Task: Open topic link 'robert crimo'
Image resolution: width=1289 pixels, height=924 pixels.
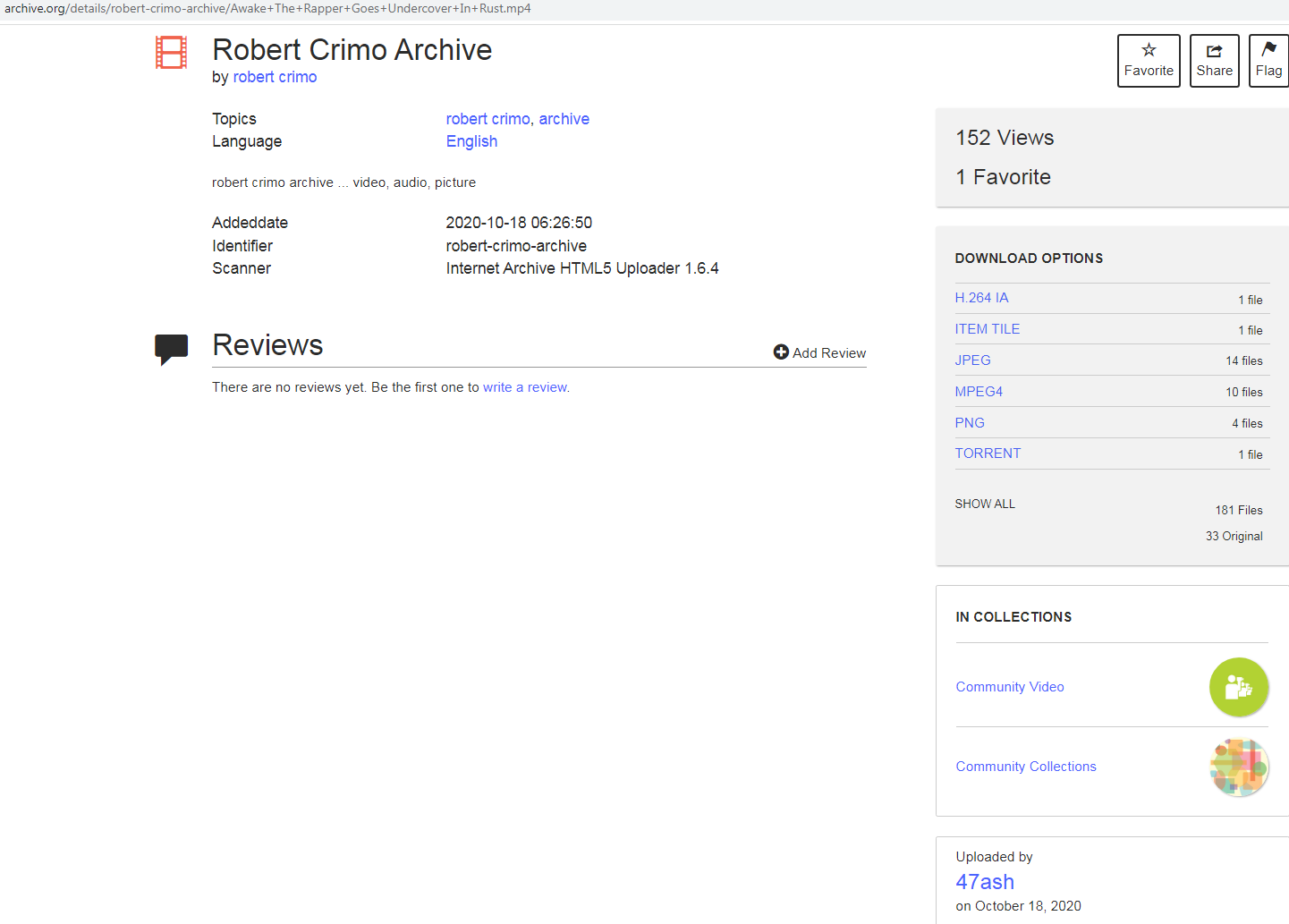Action: pos(488,119)
